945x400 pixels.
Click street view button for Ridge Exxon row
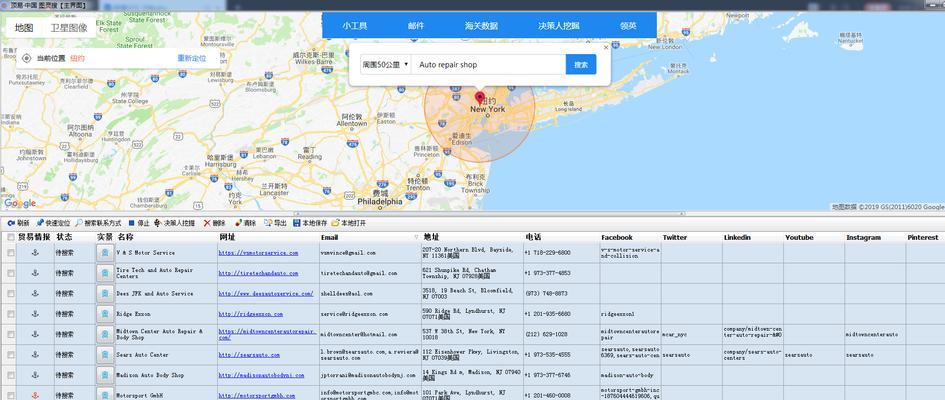coord(105,314)
